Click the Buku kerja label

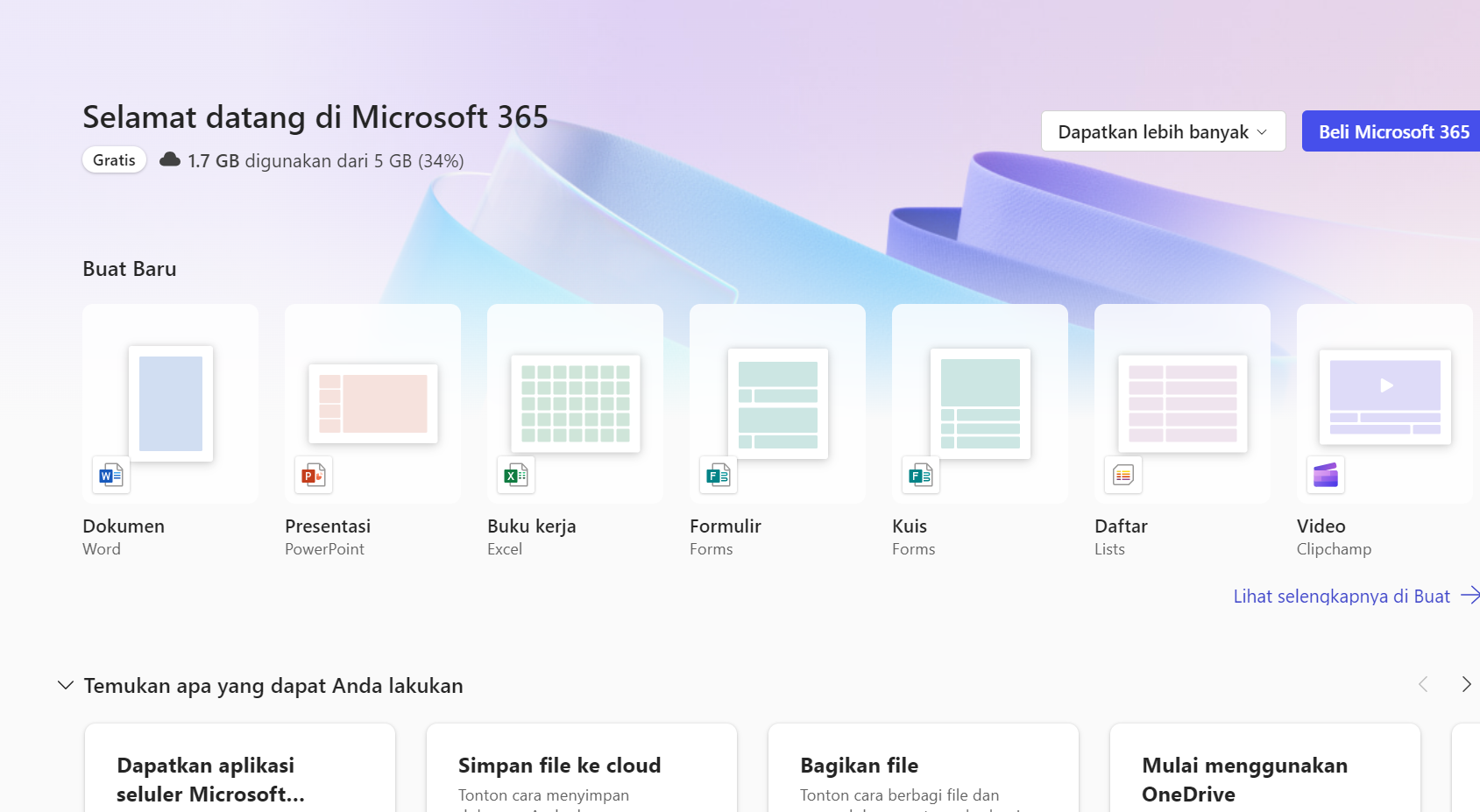(532, 526)
